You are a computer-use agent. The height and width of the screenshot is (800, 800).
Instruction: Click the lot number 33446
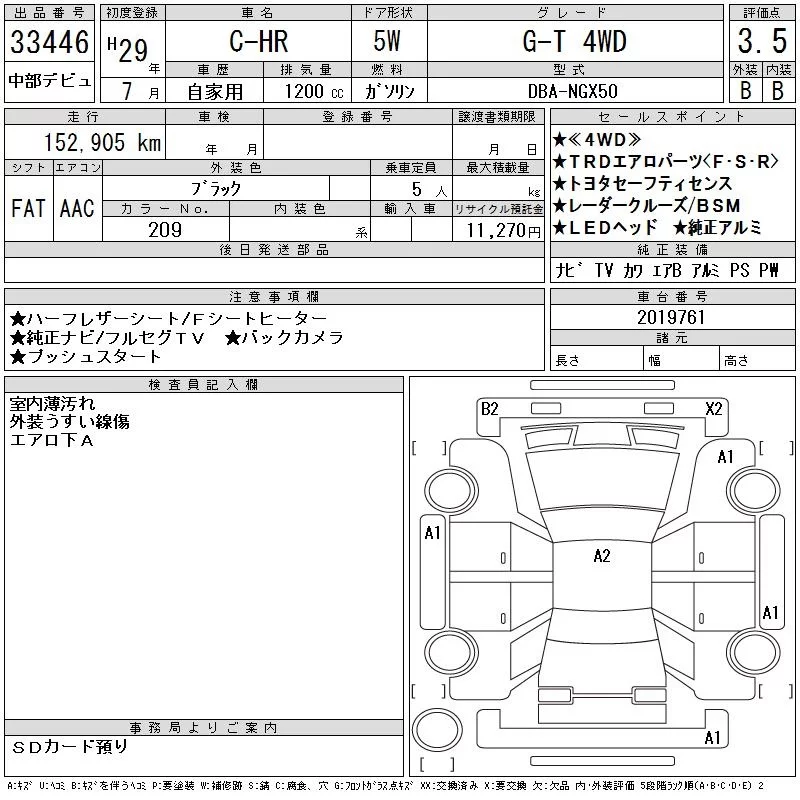click(49, 42)
